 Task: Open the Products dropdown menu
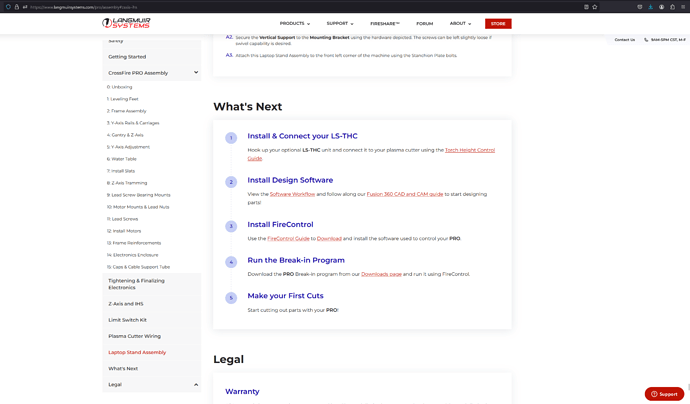tap(294, 23)
